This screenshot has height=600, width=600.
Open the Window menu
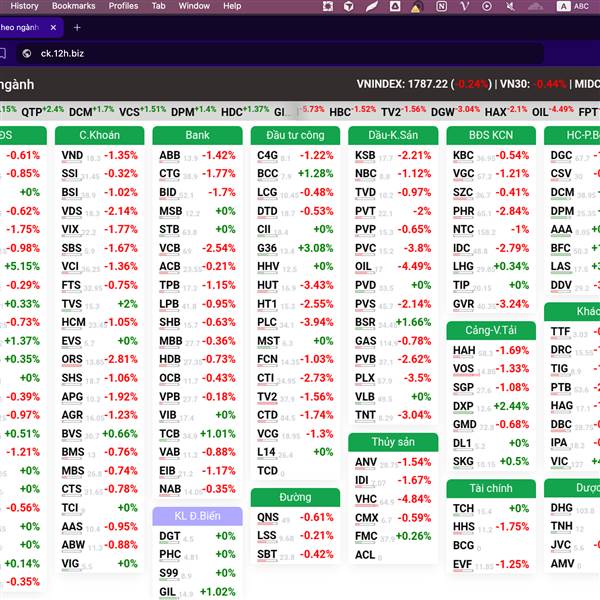194,6
